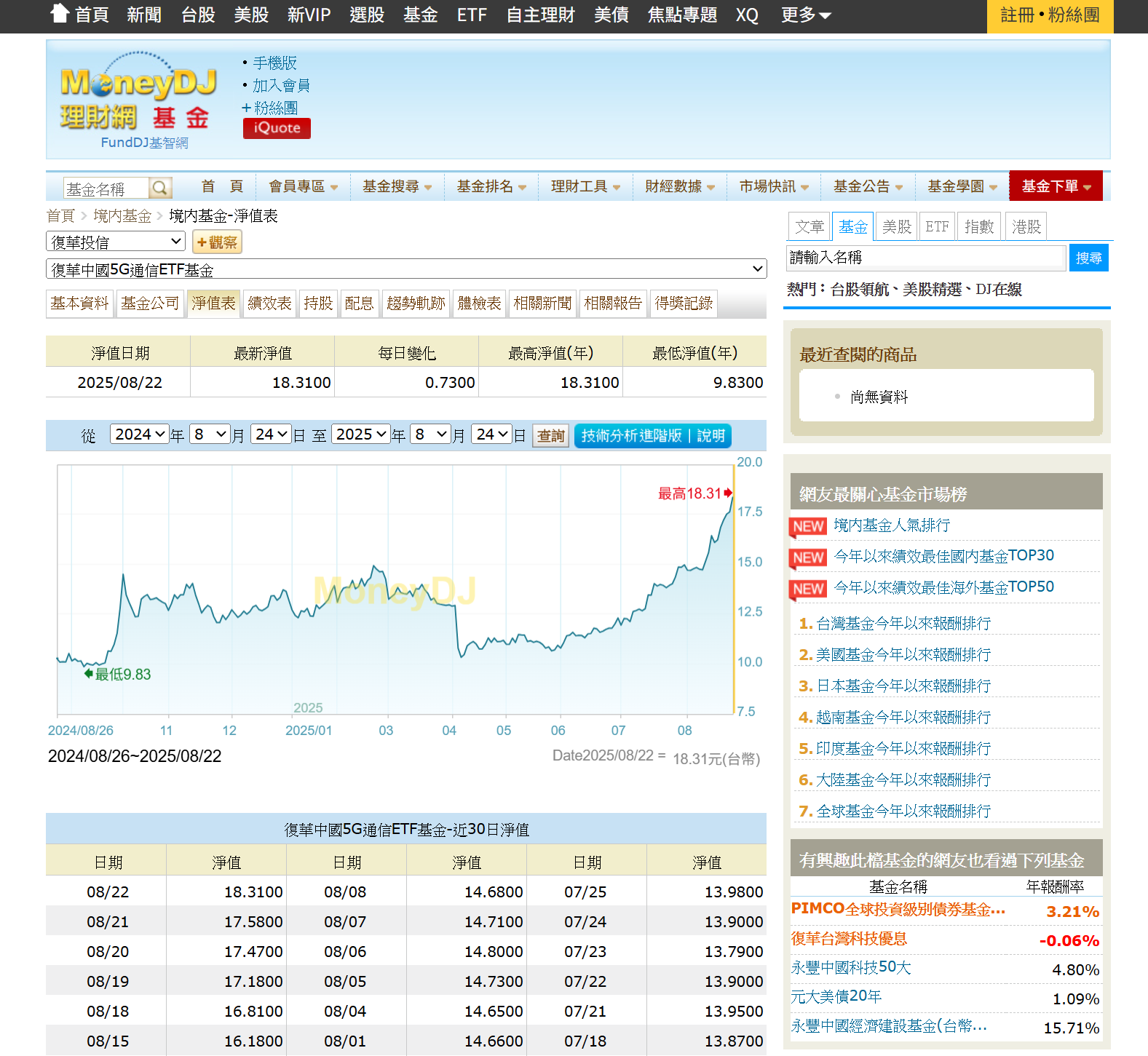Expand the 市場快訊 menu
This screenshot has height=1056, width=1148.
(774, 186)
